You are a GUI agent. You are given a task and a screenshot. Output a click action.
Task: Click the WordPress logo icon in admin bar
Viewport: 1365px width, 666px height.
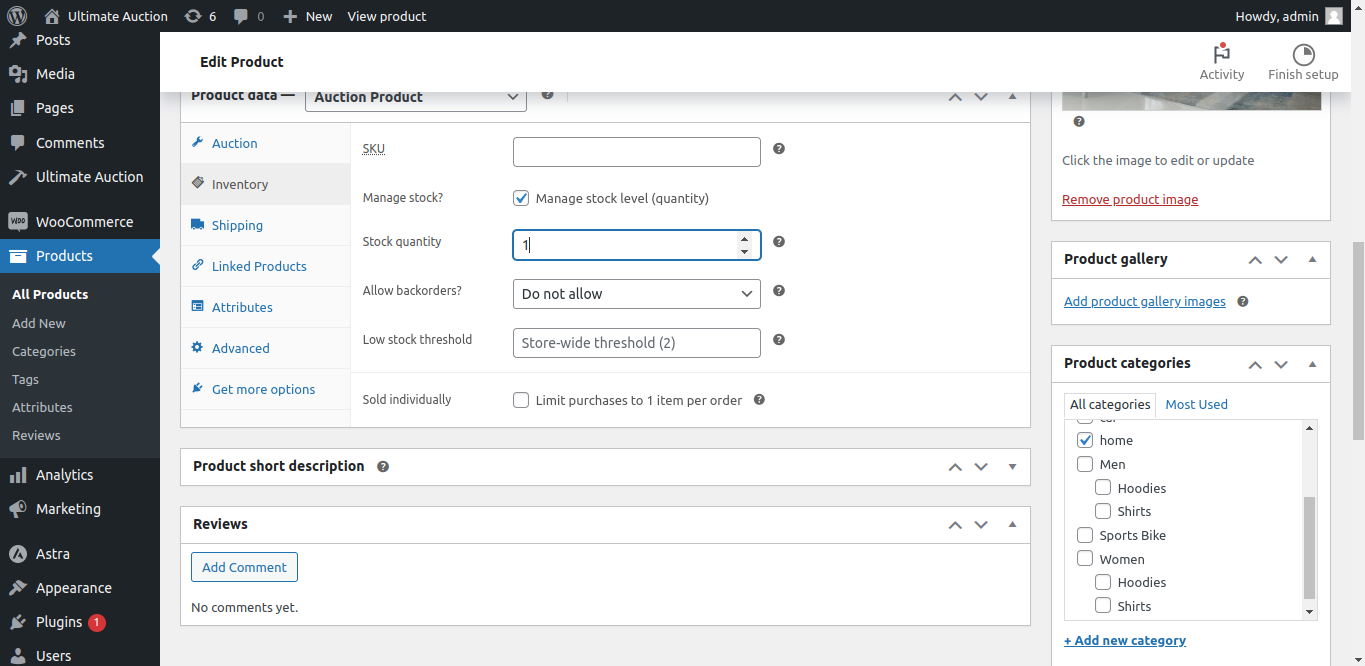(16, 16)
